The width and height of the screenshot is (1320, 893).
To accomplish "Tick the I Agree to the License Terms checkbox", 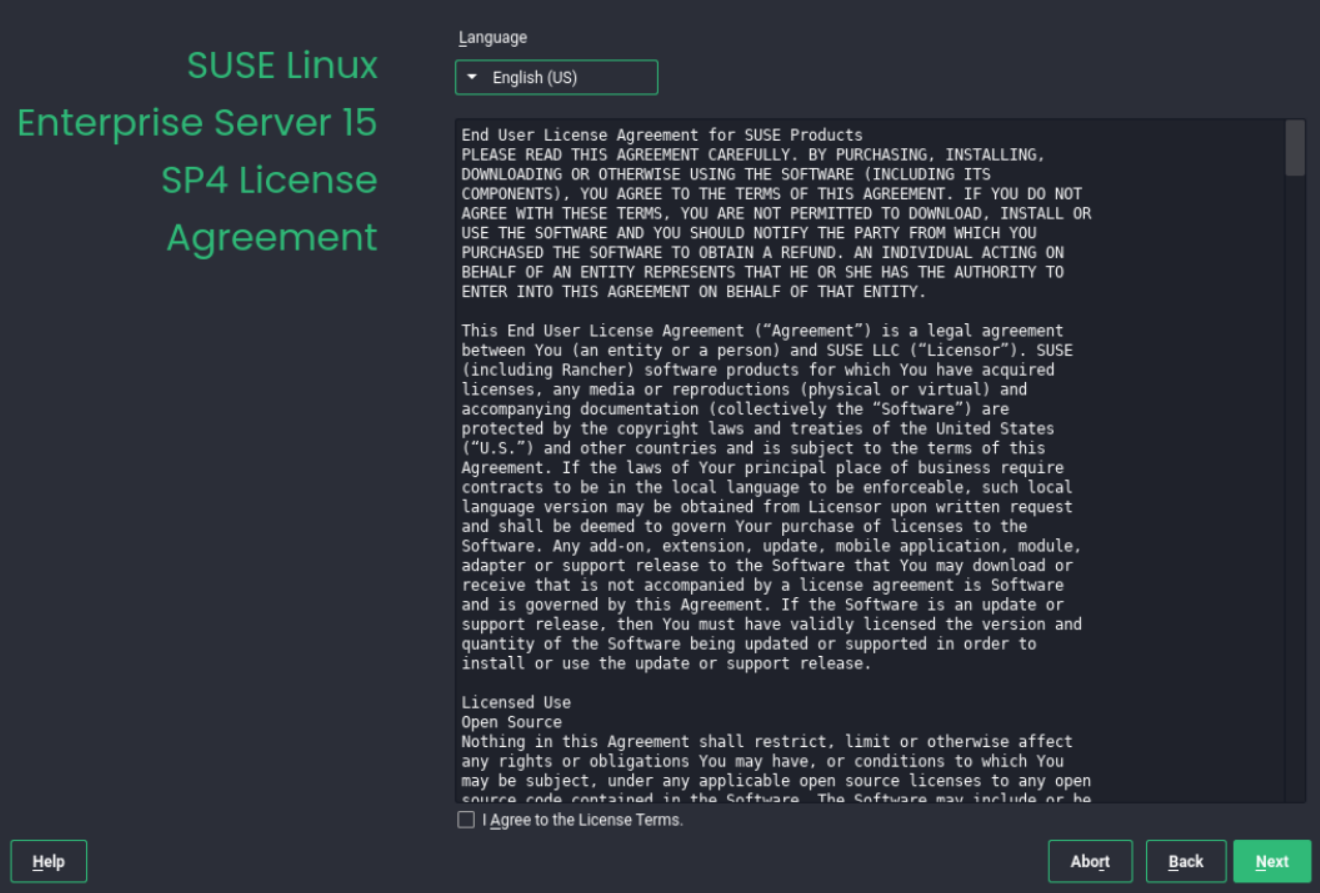I will (x=466, y=820).
